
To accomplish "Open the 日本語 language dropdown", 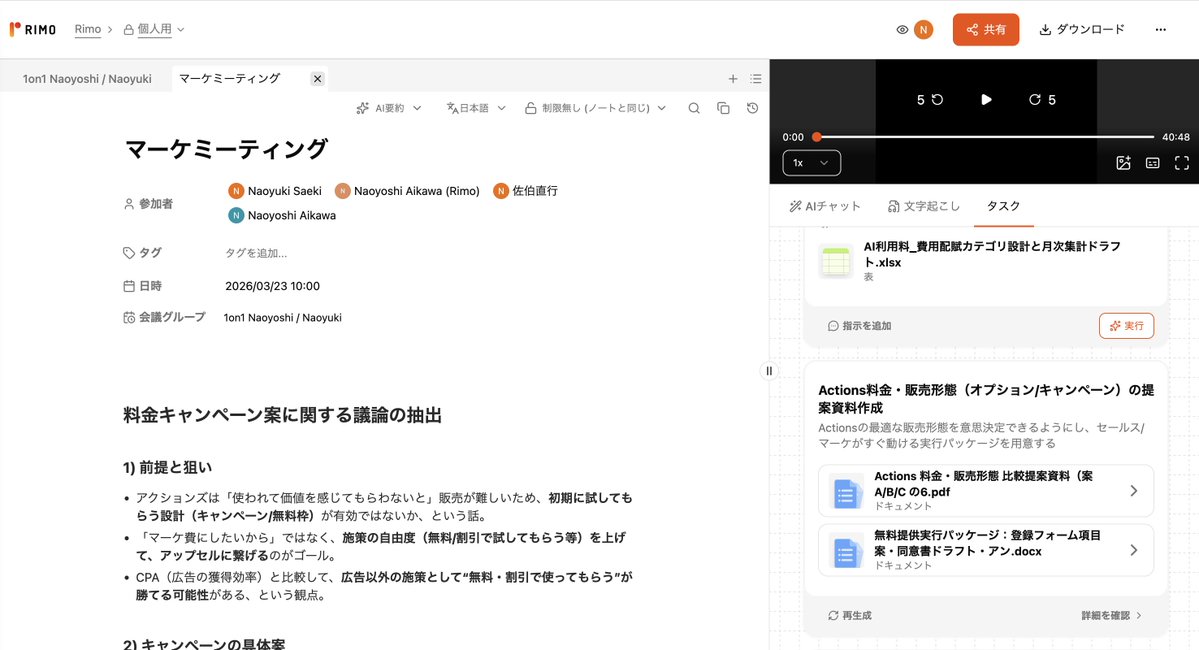I will 477,107.
